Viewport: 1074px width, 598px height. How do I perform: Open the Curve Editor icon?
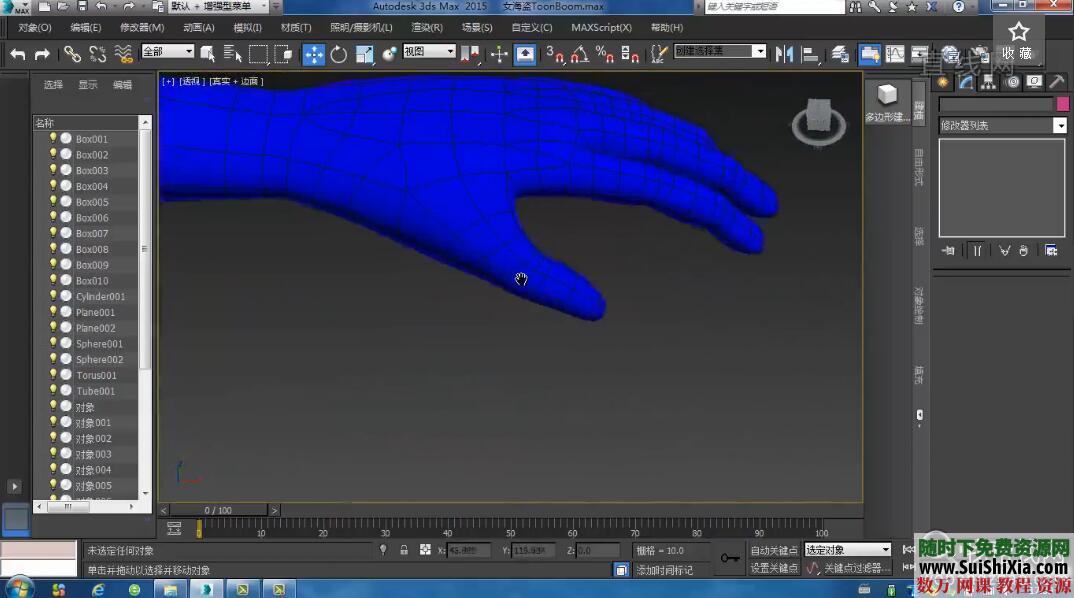[895, 54]
